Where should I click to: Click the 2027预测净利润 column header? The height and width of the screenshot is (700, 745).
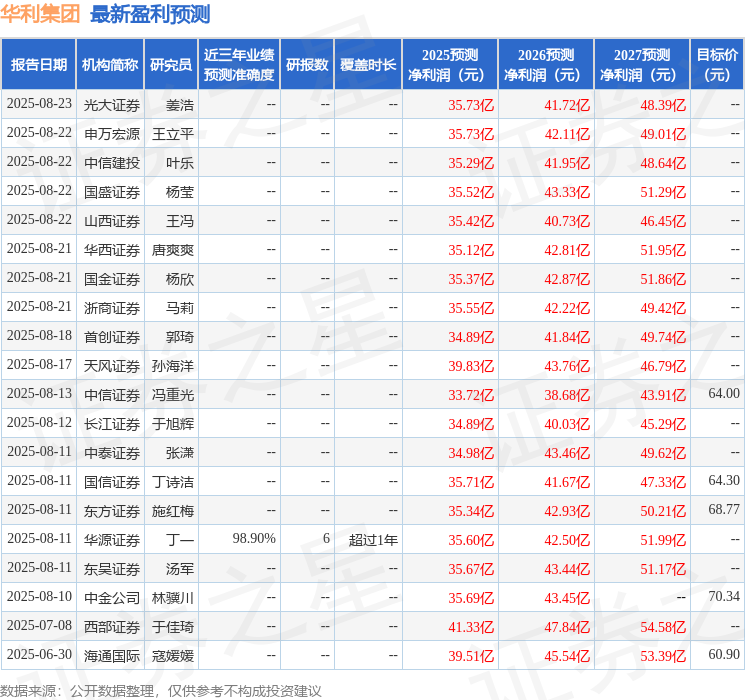coord(642,65)
